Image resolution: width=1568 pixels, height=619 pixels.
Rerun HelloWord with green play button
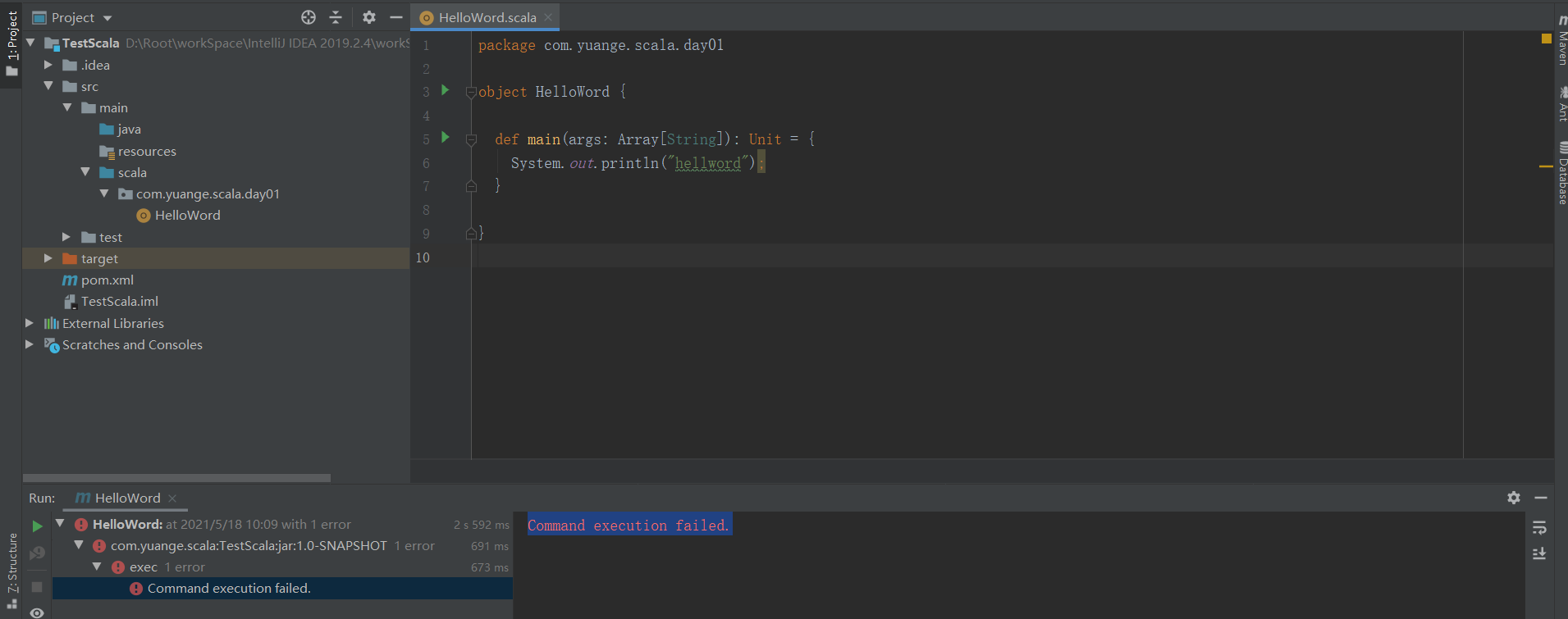coord(37,526)
